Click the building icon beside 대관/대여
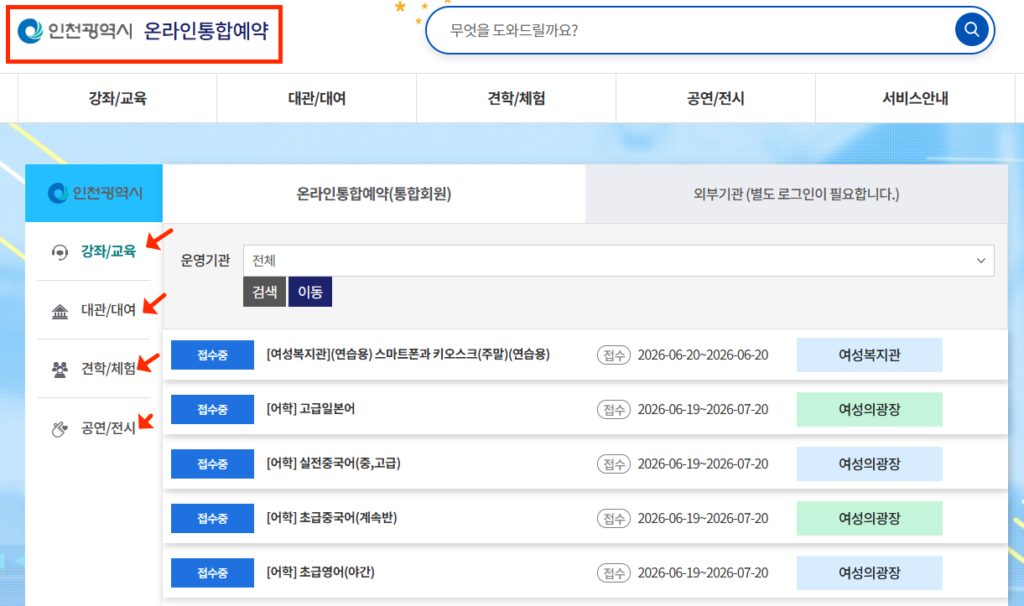1024x606 pixels. coord(59,311)
